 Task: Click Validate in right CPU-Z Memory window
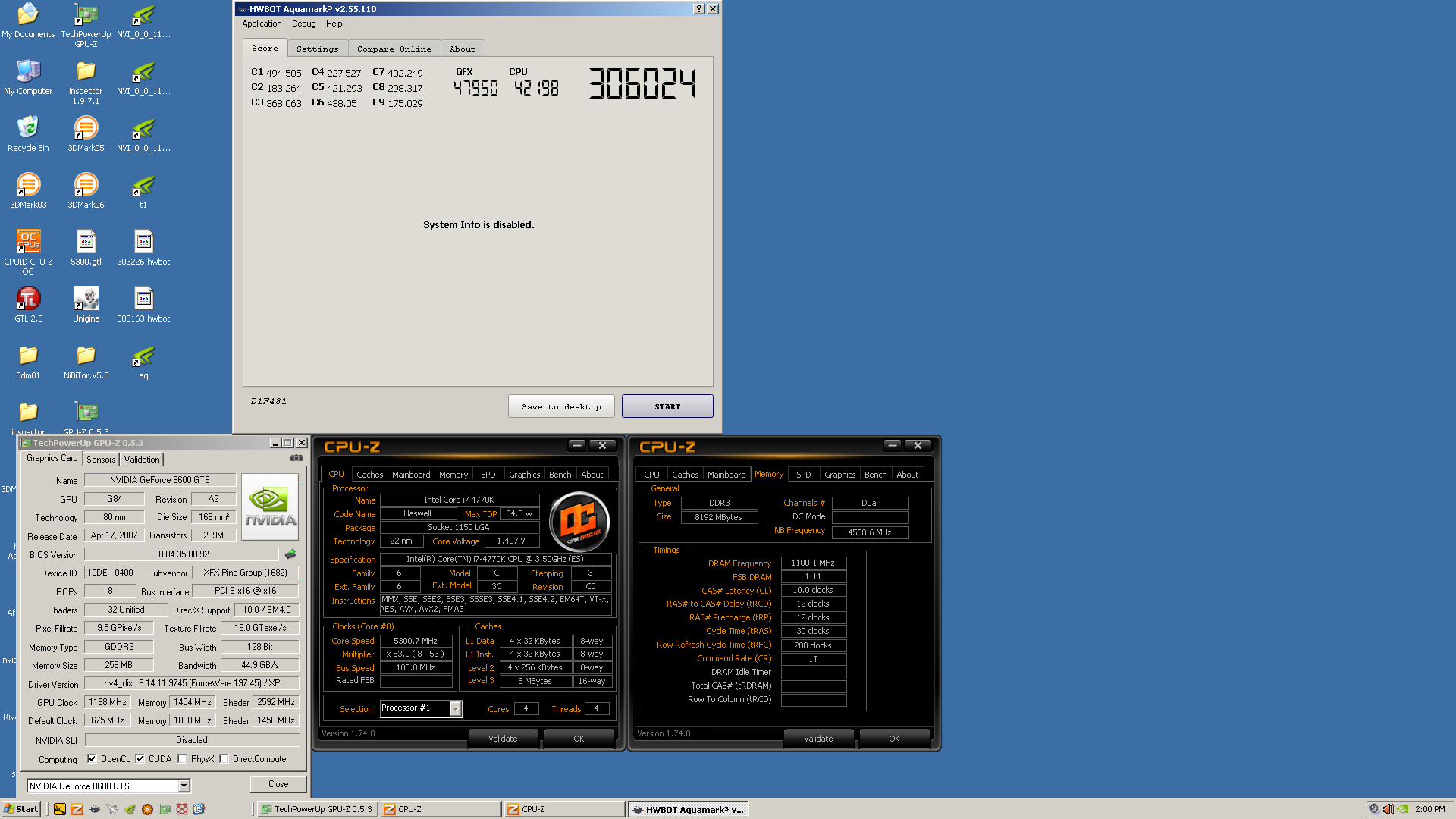(818, 739)
